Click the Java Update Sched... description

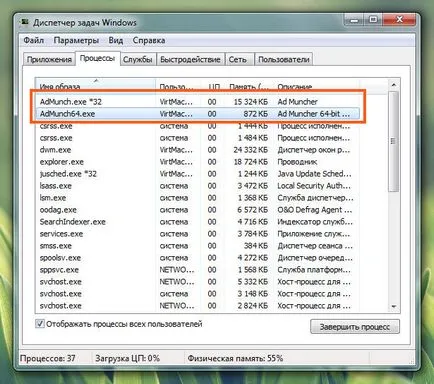(x=314, y=174)
